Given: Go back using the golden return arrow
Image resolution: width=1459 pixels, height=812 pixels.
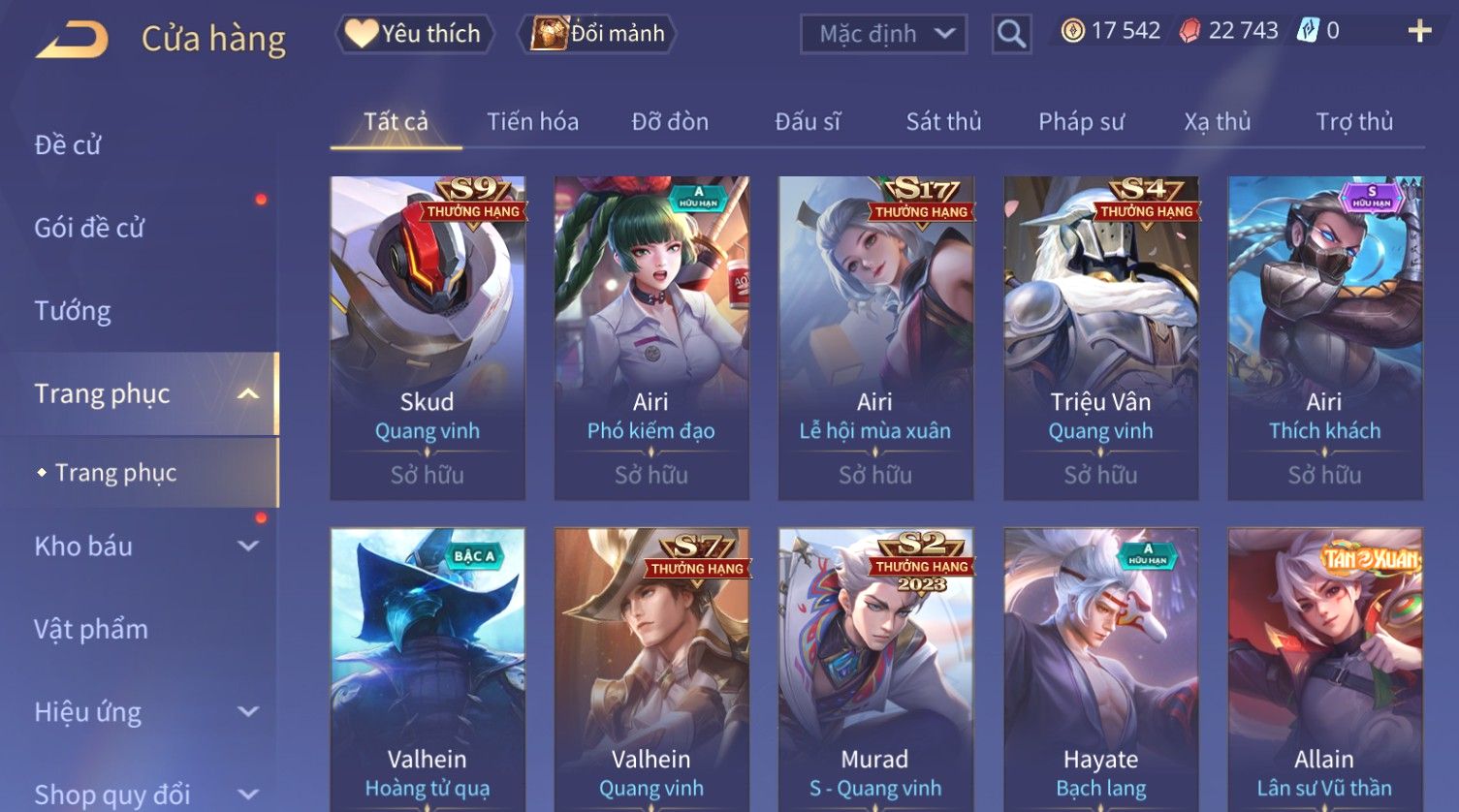Looking at the screenshot, I should 72,40.
